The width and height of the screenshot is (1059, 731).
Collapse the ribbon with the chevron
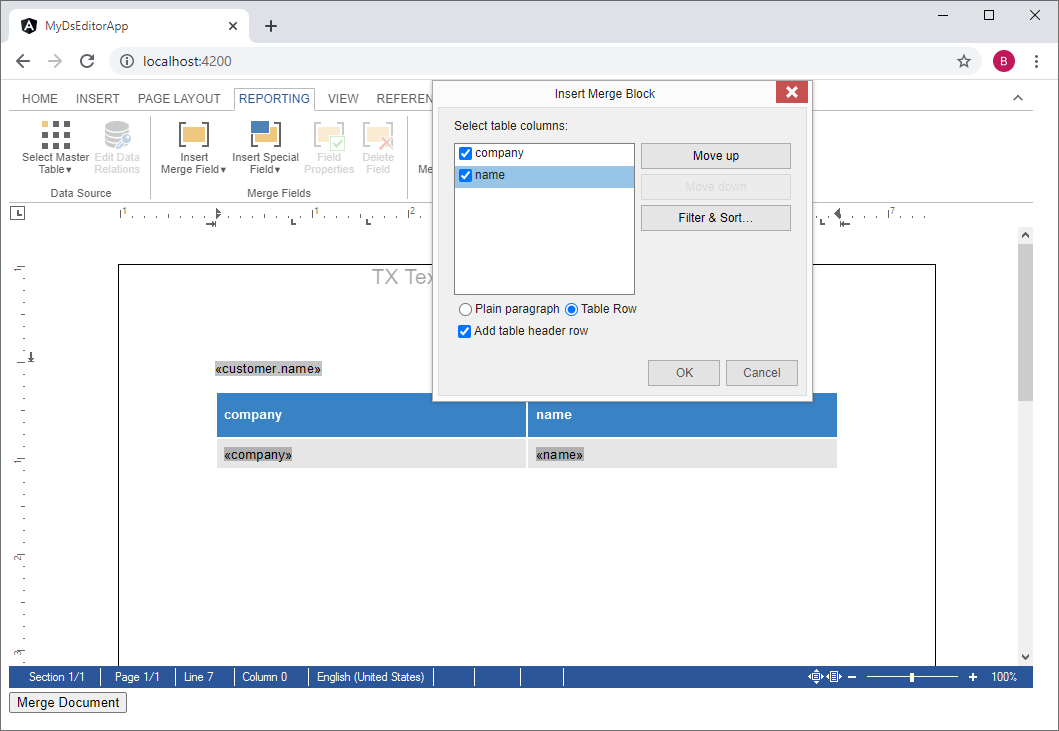point(1018,98)
